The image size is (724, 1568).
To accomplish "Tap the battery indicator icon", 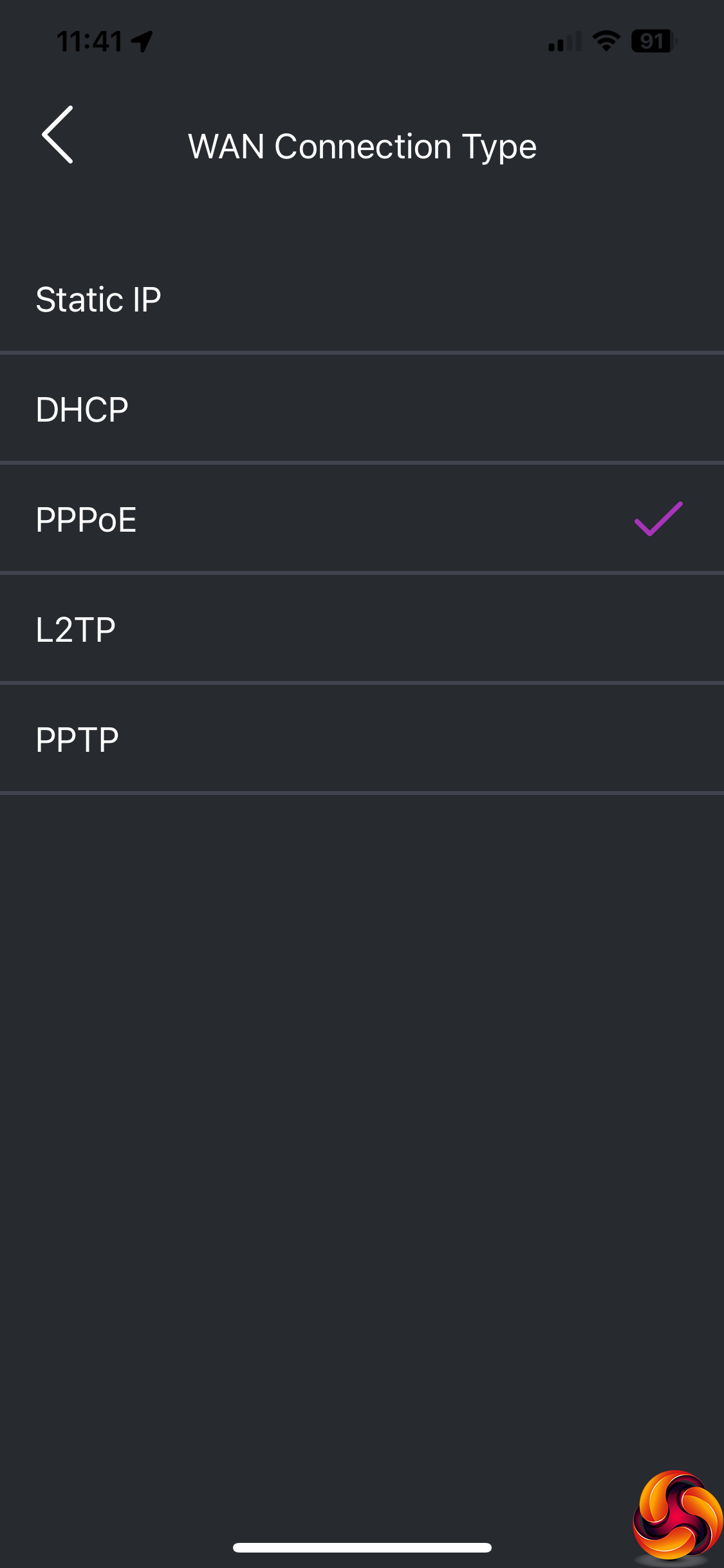I will [x=654, y=41].
